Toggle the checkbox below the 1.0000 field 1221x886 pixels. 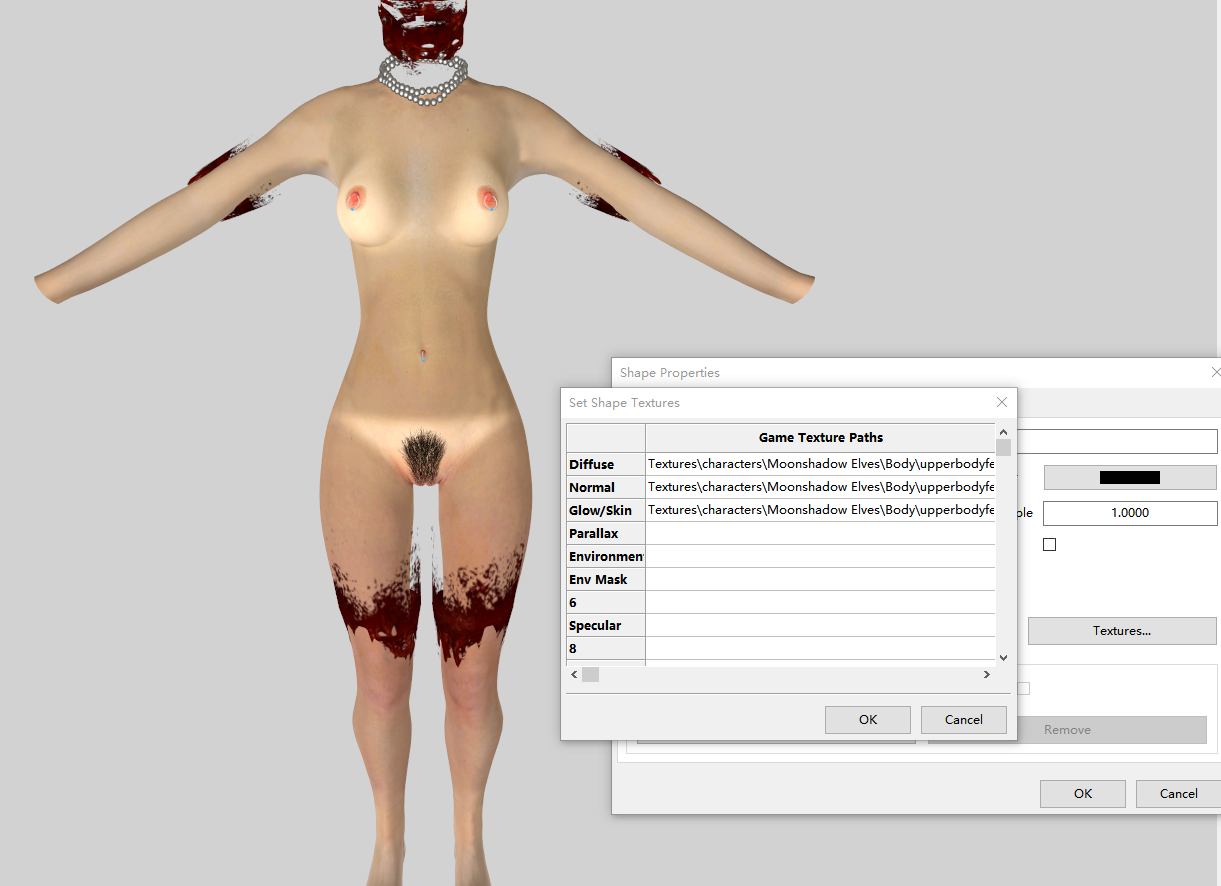click(1049, 544)
